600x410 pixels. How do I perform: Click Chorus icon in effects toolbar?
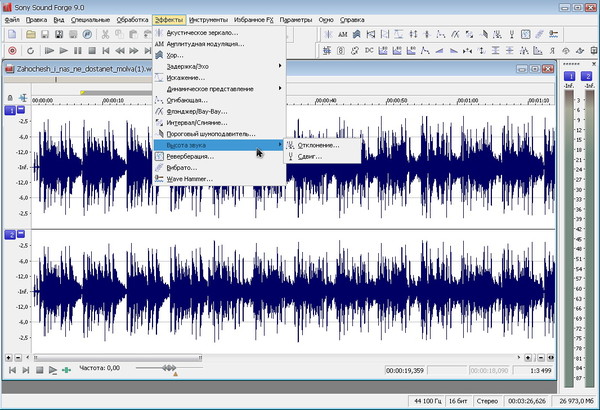pyautogui.click(x=356, y=34)
